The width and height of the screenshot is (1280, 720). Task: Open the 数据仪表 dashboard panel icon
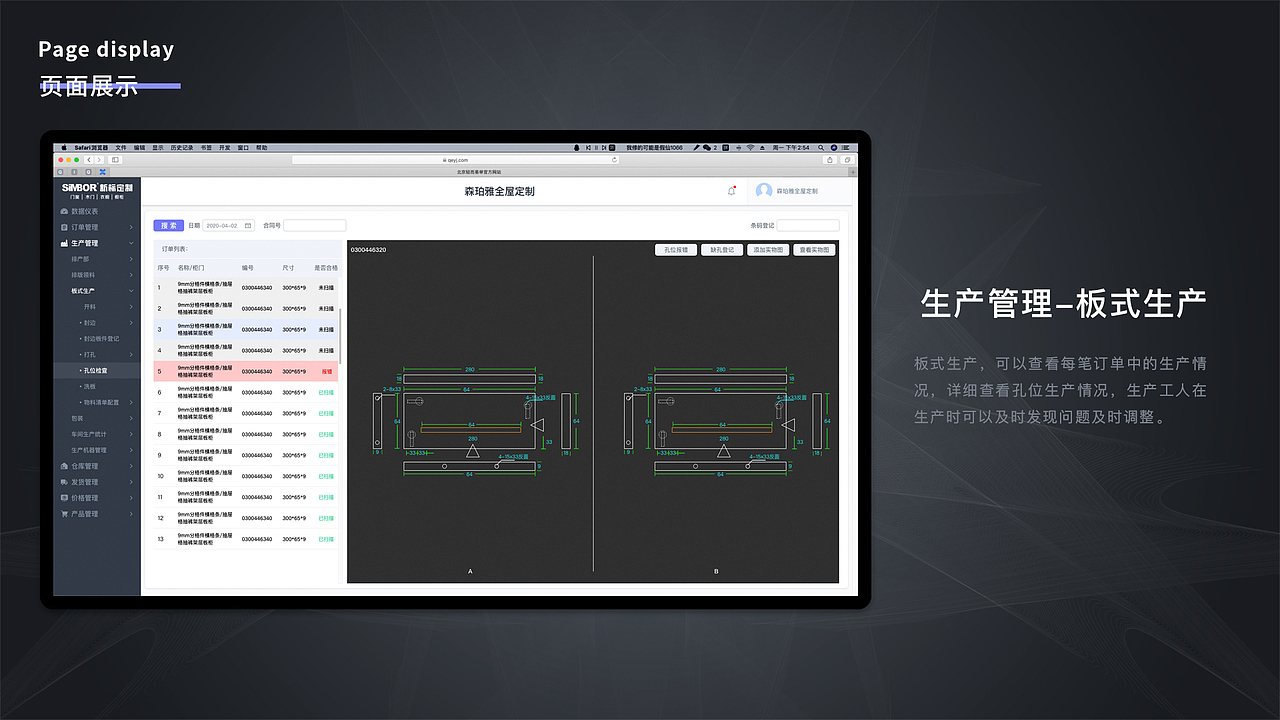tap(62, 211)
